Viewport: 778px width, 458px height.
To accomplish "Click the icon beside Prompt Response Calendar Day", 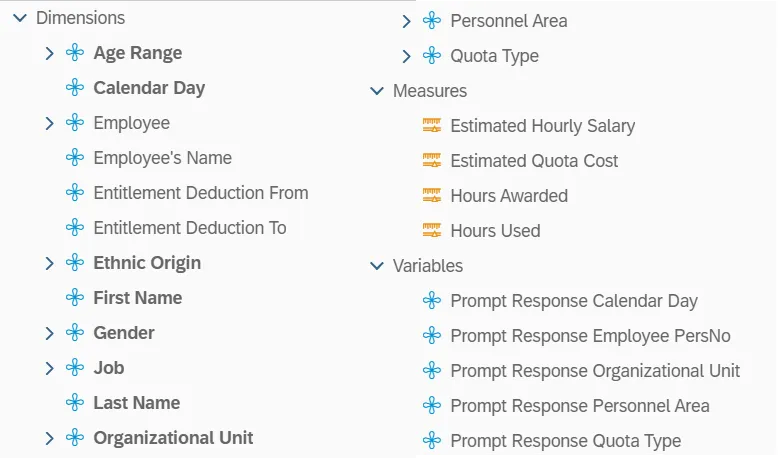I will pyautogui.click(x=432, y=301).
